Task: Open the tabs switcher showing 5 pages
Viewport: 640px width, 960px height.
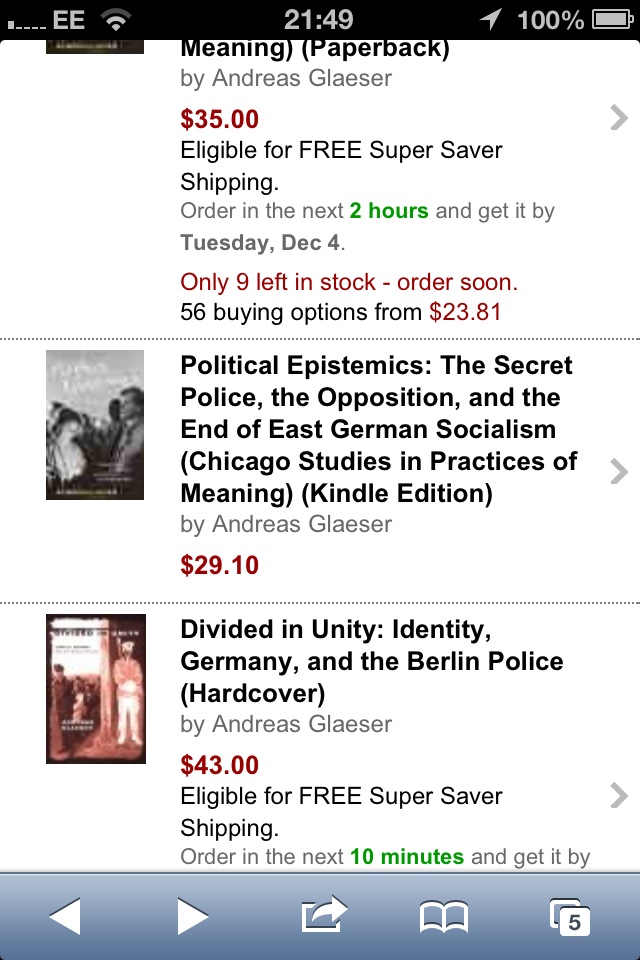Action: [x=571, y=917]
